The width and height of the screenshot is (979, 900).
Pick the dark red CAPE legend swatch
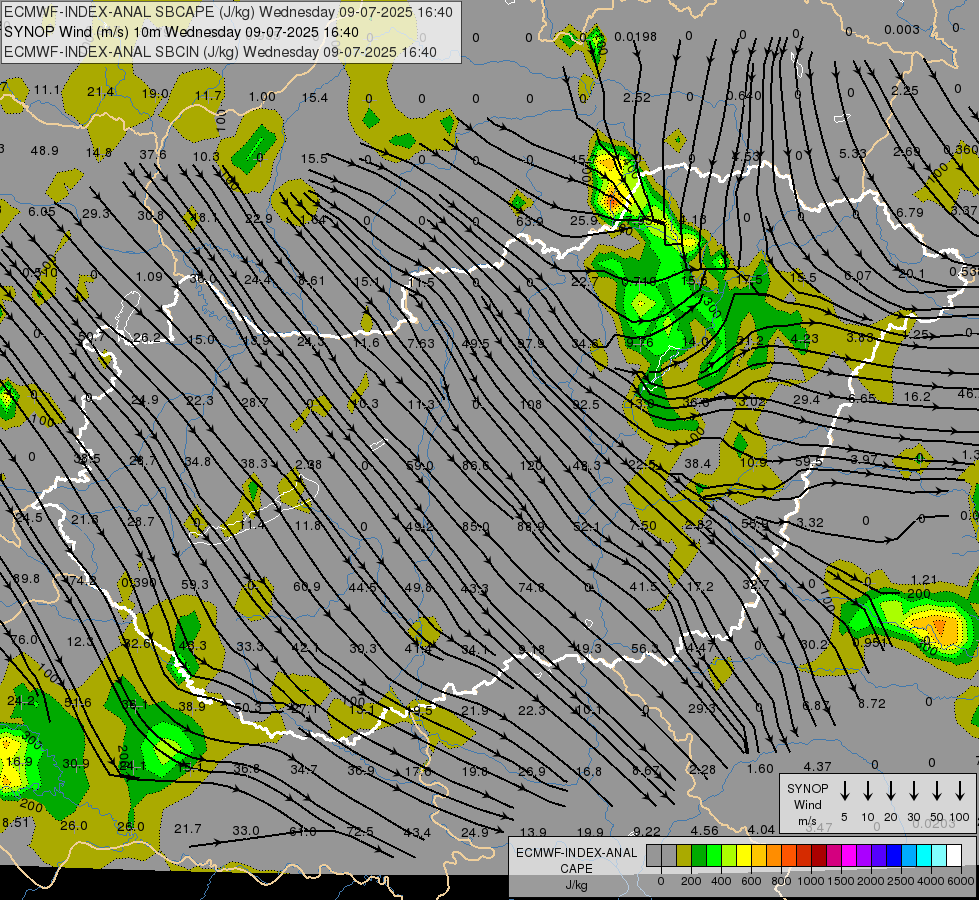[x=820, y=855]
